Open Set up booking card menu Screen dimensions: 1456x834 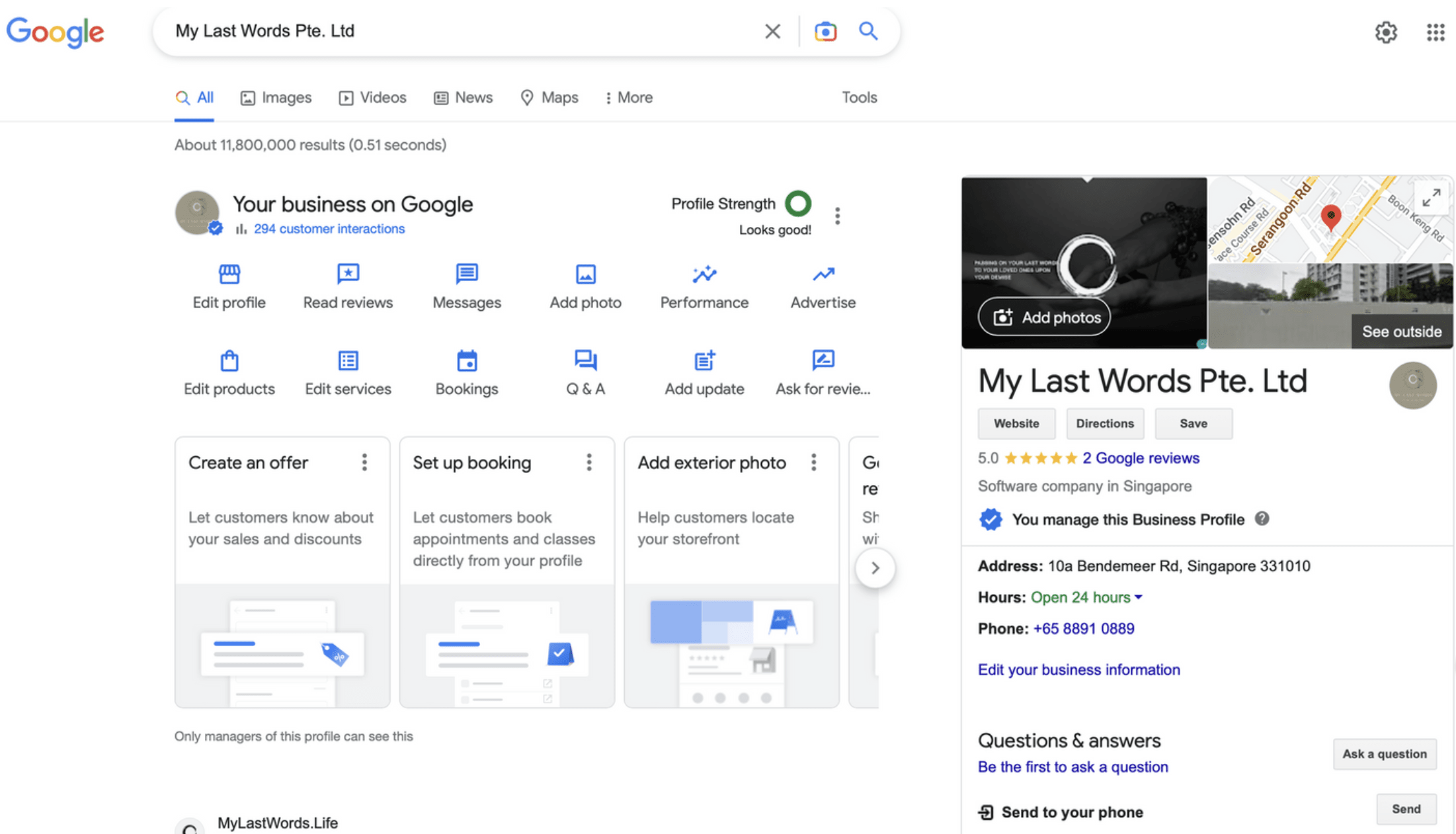click(589, 462)
